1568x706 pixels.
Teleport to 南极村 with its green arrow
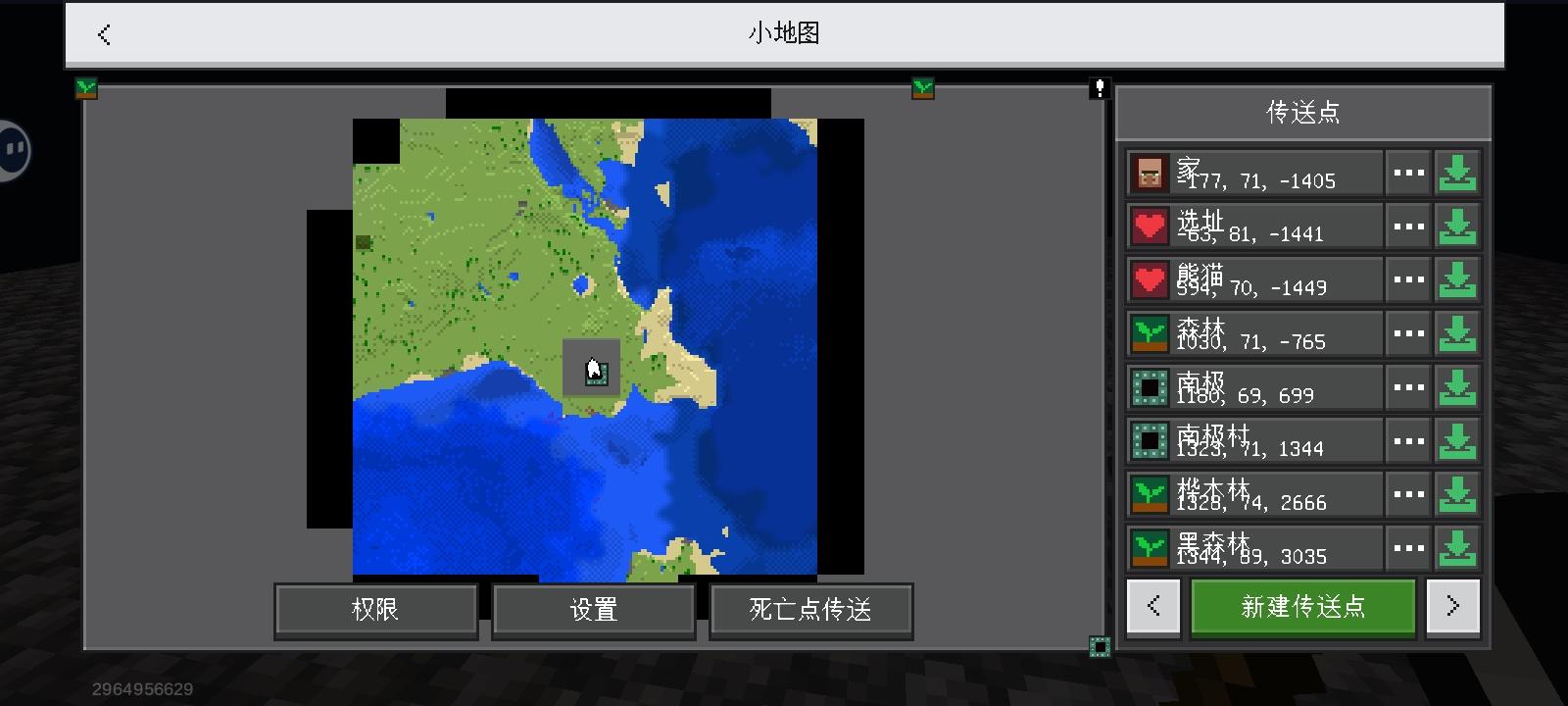1457,441
